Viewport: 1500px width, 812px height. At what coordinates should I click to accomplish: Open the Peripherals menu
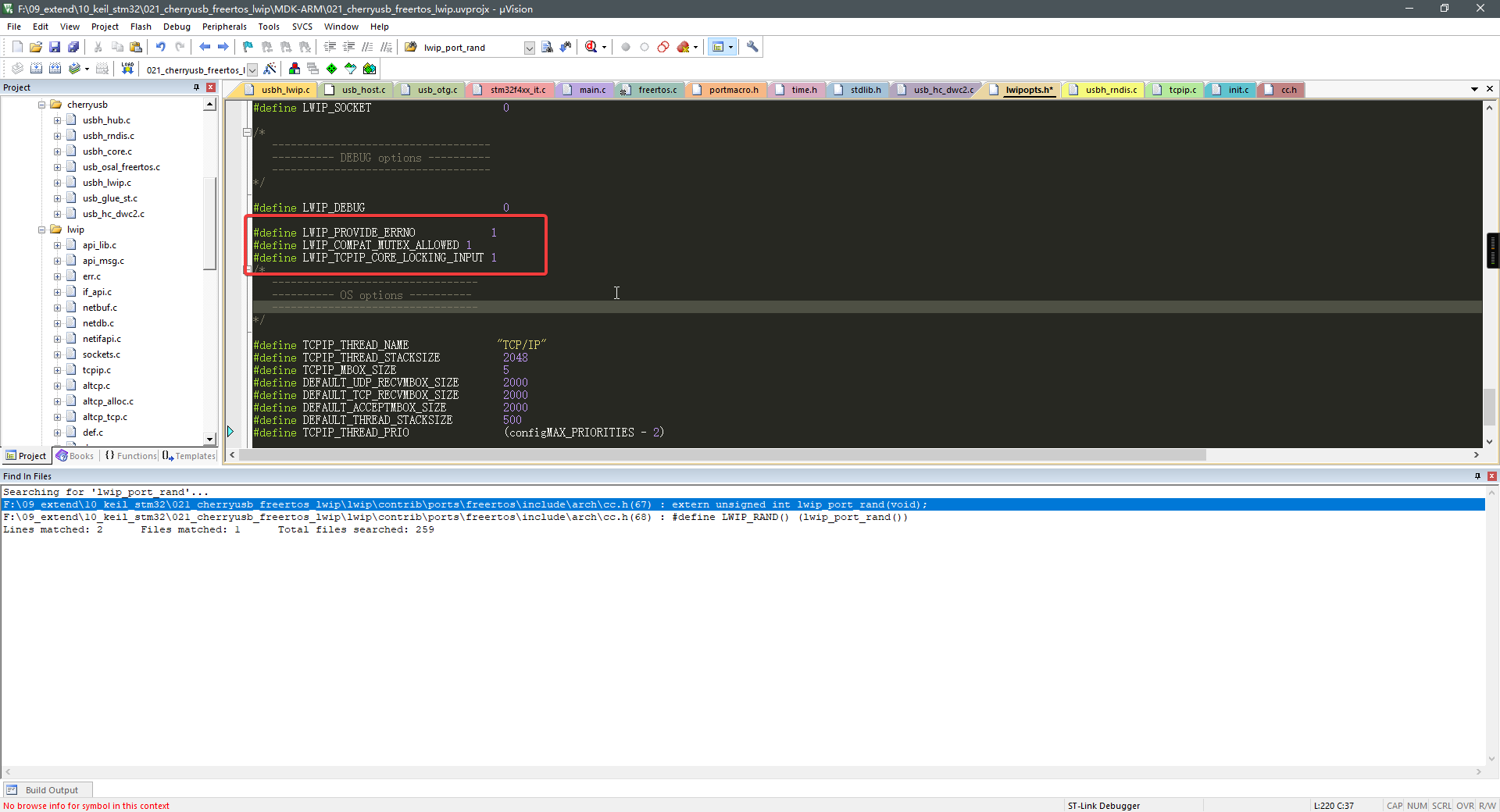pyautogui.click(x=224, y=26)
